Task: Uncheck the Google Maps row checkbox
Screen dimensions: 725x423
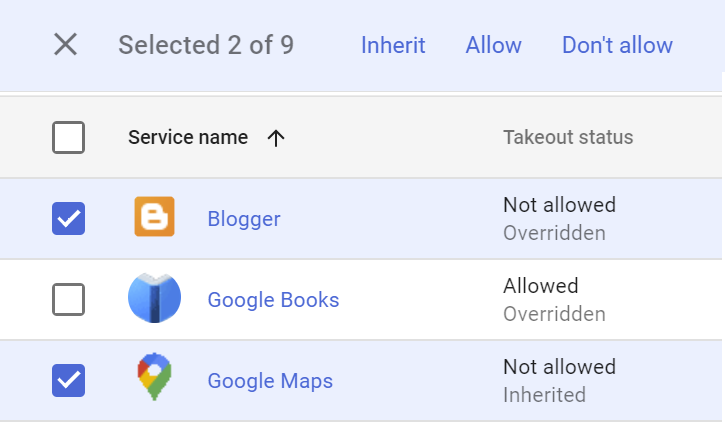Action: click(x=68, y=380)
